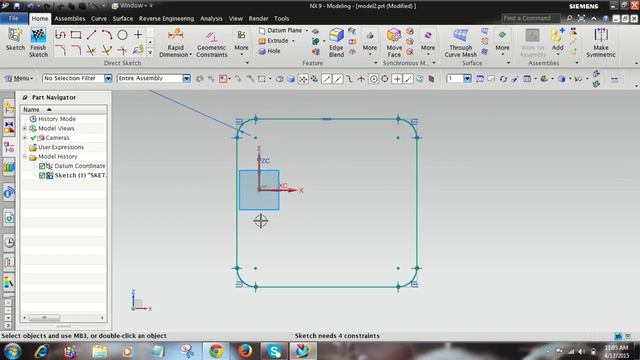The width and height of the screenshot is (640, 360).
Task: Switch to Curve ribbon tab
Action: (99, 18)
